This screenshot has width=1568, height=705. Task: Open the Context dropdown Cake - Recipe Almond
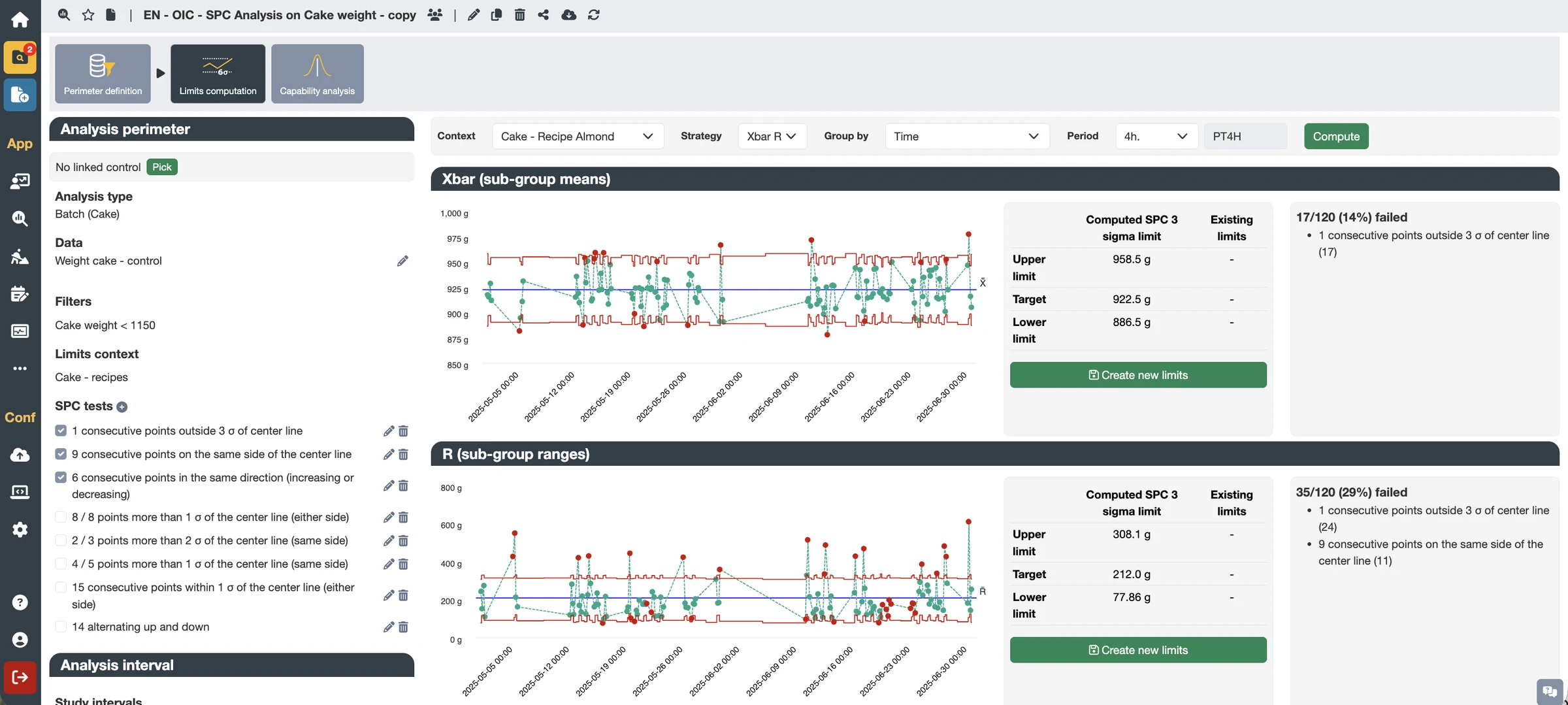pyautogui.click(x=578, y=137)
